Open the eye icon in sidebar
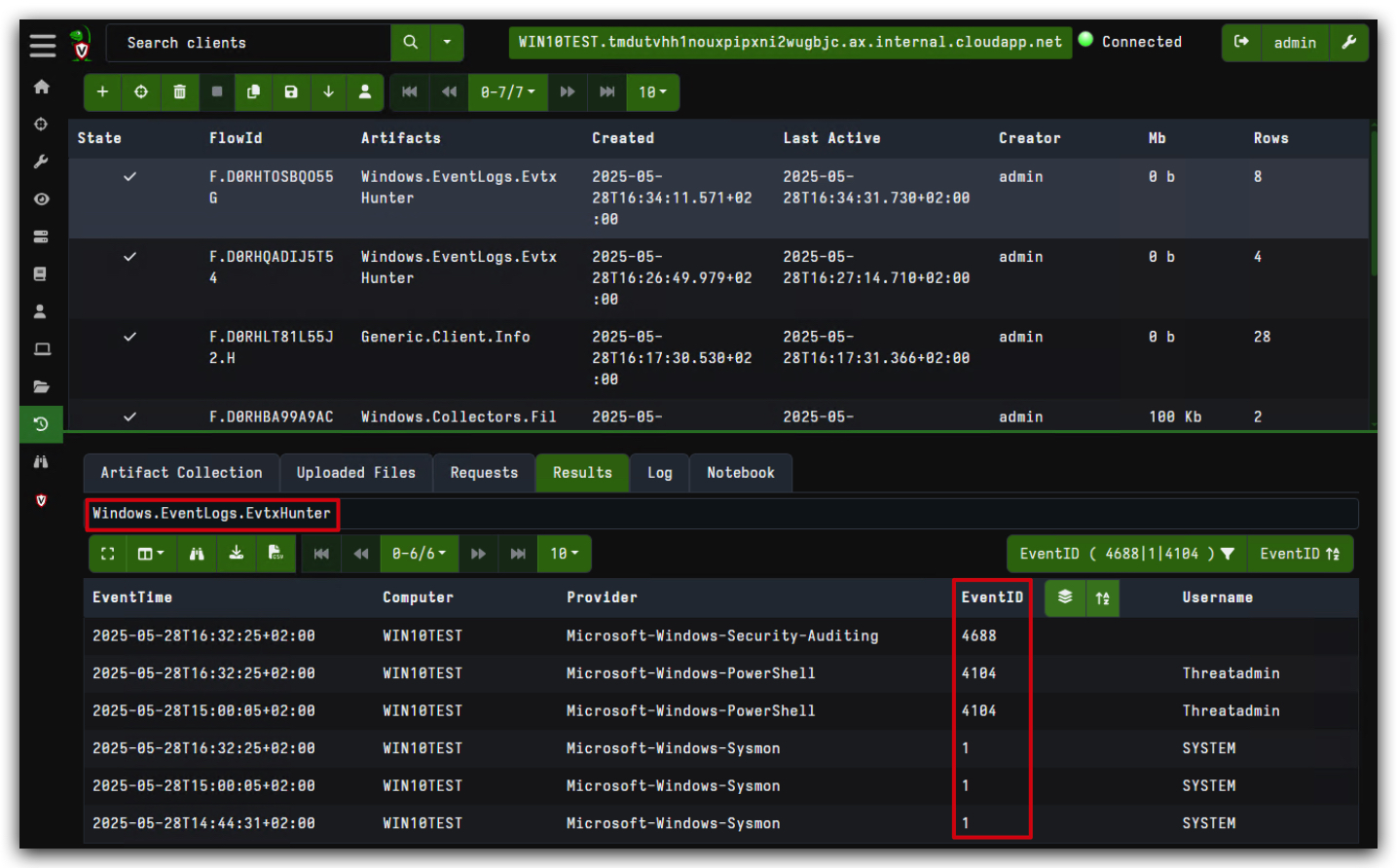 point(41,199)
